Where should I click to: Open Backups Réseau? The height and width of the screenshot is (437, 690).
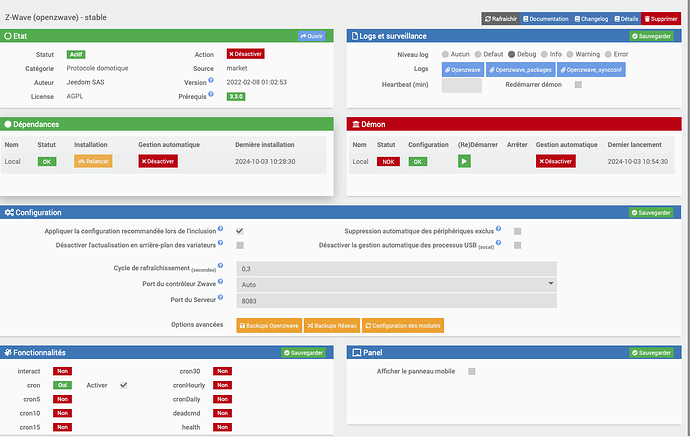coord(330,325)
